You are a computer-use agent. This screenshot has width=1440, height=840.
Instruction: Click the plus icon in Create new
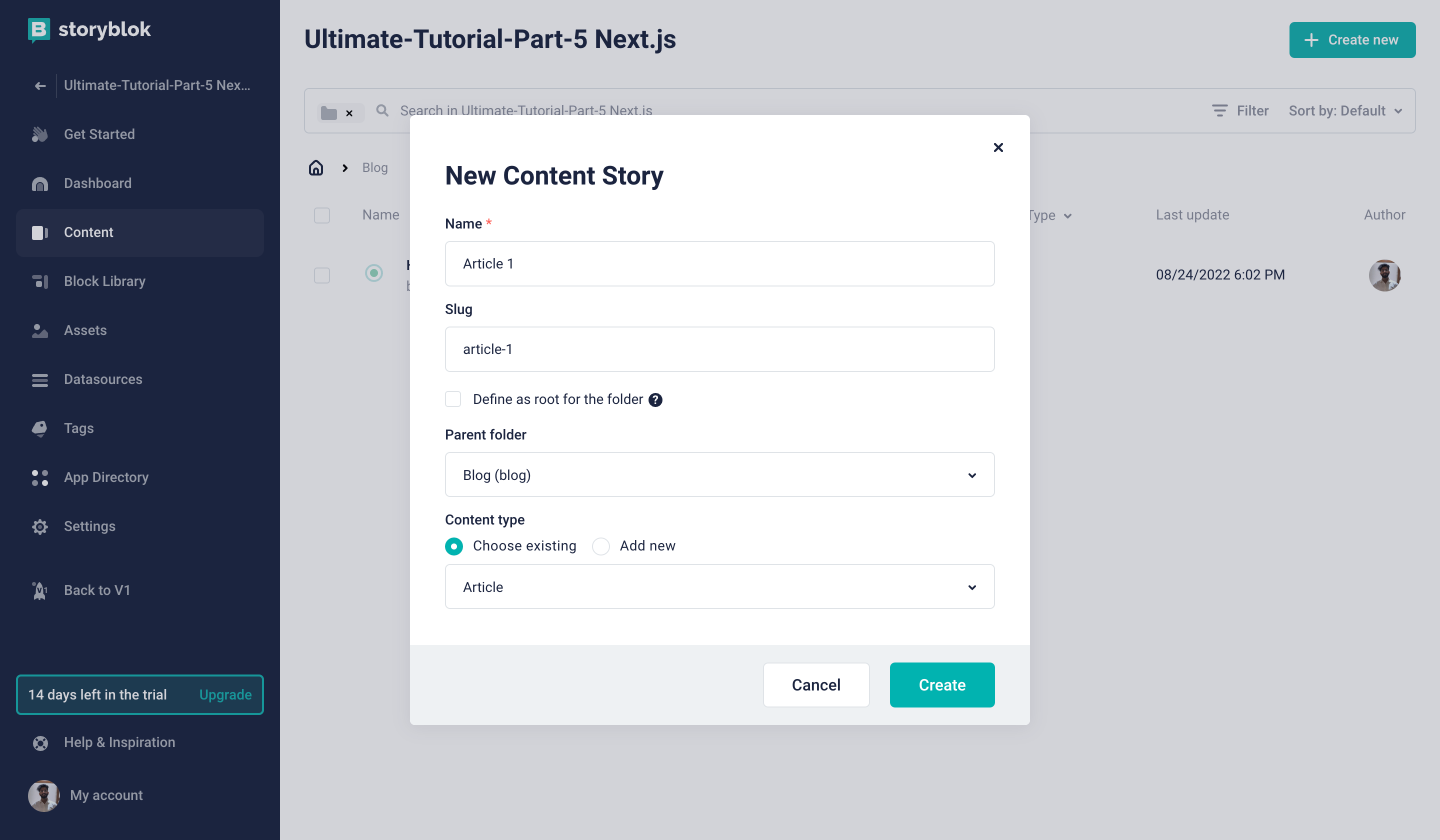coord(1311,40)
